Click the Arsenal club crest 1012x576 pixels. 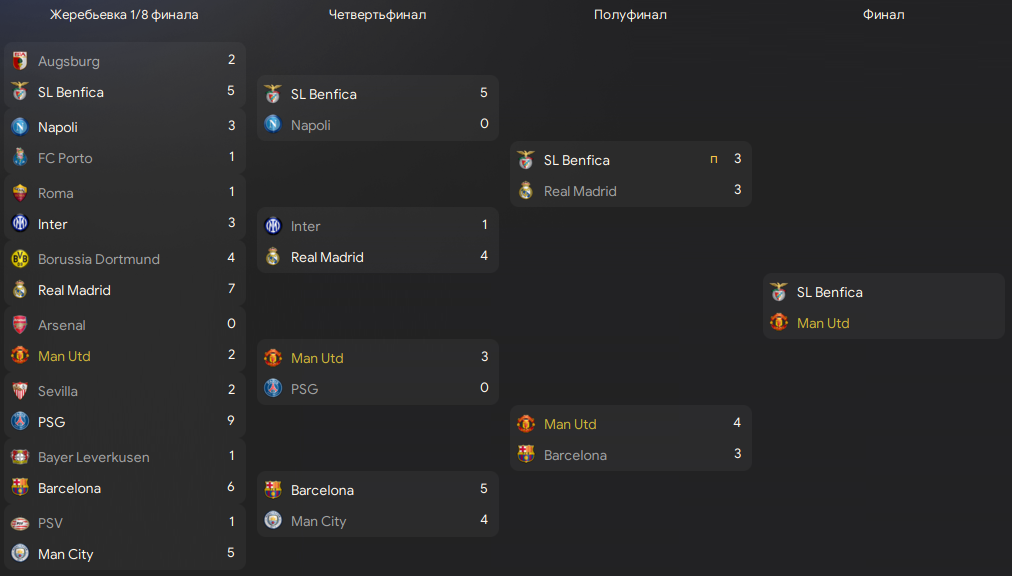(20, 325)
